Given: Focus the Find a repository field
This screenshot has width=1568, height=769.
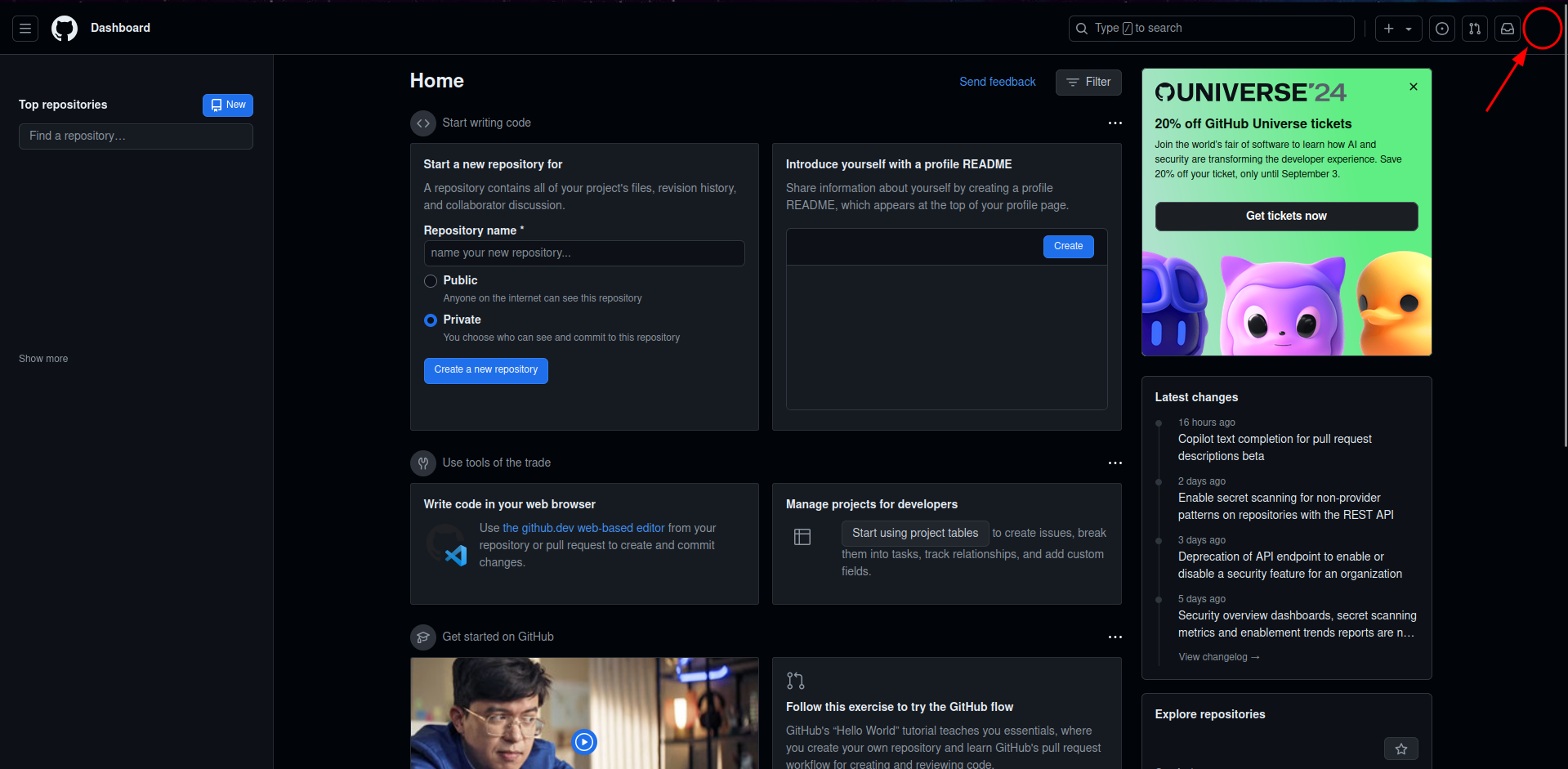Looking at the screenshot, I should [x=136, y=136].
